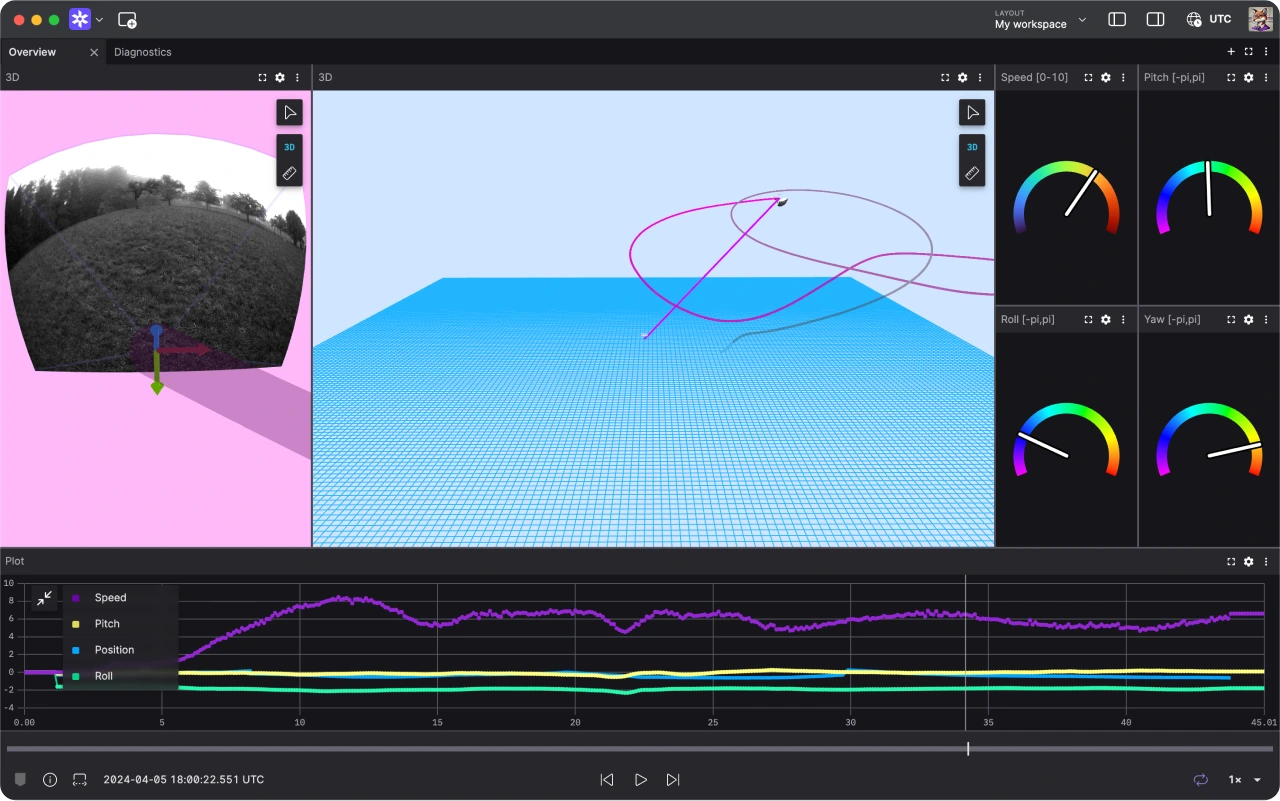The image size is (1280, 801).
Task: Open Yaw gauge panel settings
Action: 1249,319
